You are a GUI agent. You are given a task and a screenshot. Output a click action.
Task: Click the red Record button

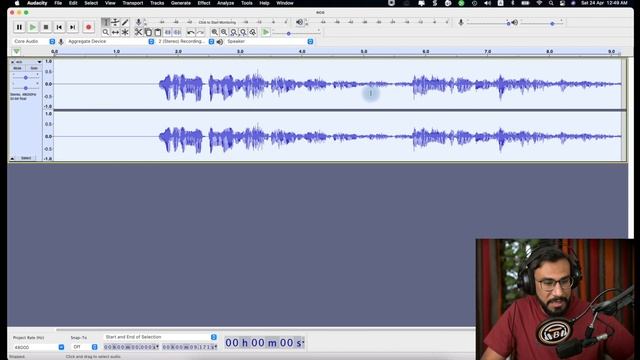tap(89, 27)
